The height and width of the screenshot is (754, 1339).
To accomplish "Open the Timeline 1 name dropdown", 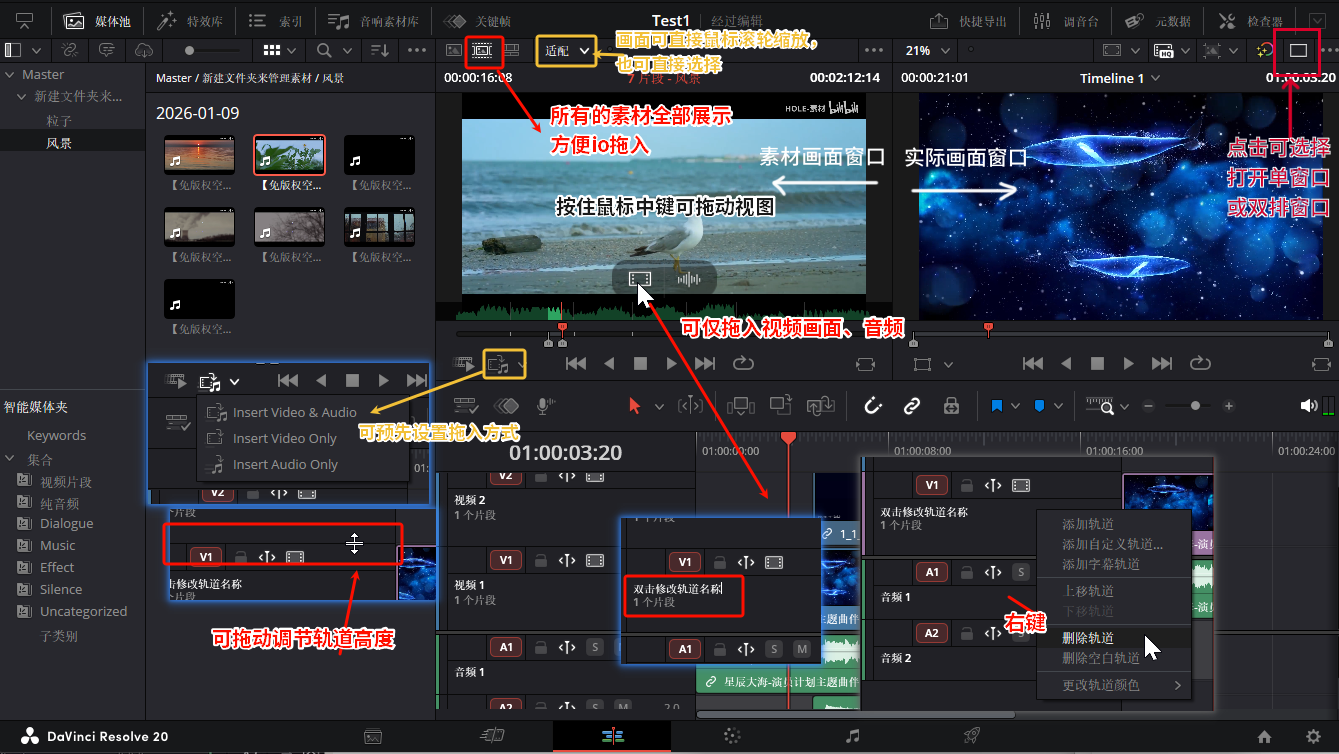I will coord(1120,78).
